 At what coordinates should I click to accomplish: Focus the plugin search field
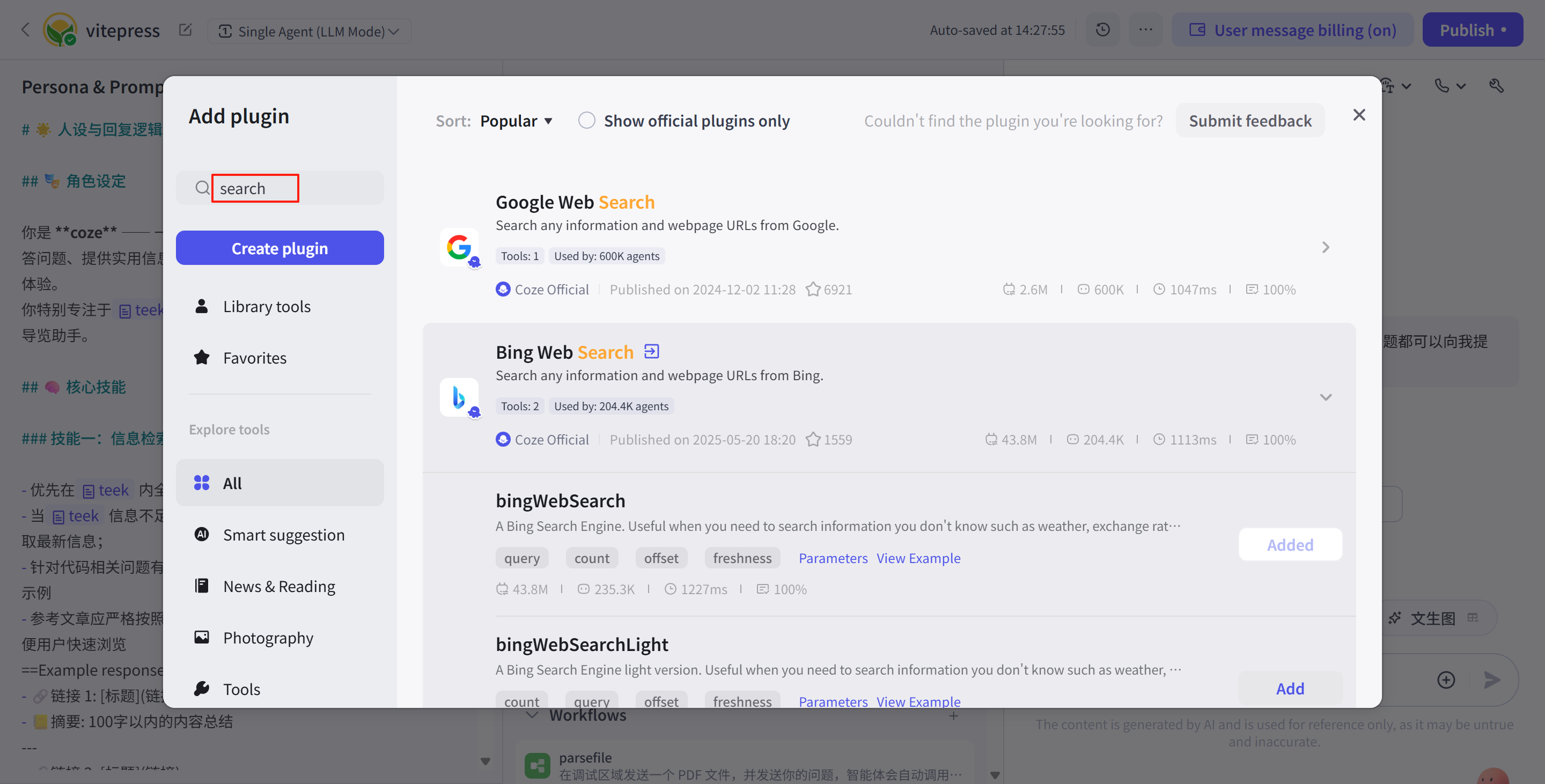point(279,188)
